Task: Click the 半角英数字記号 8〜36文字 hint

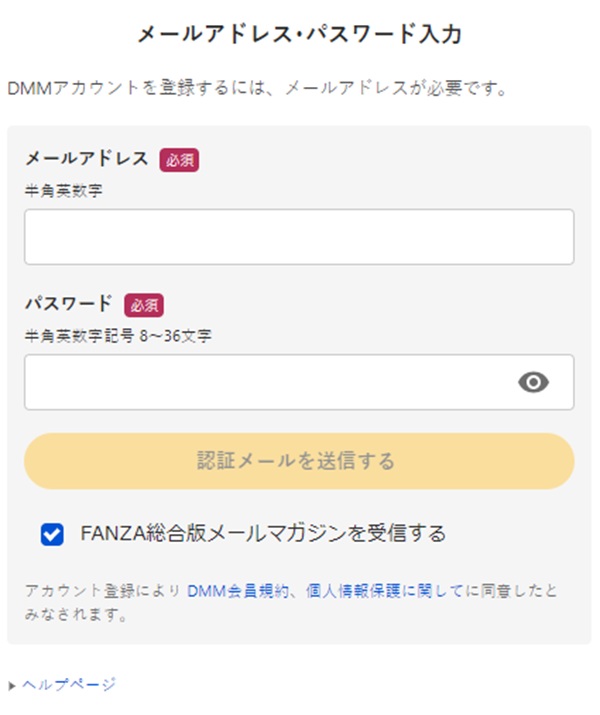Action: click(118, 336)
